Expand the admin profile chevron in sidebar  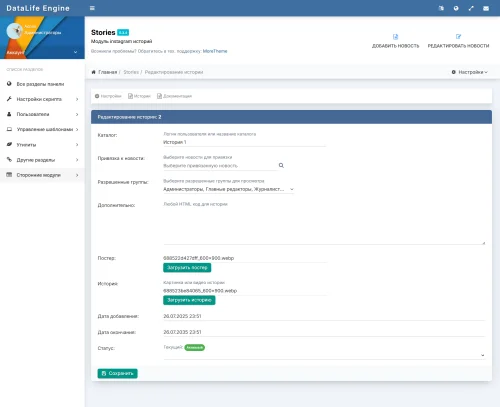coord(75,52)
